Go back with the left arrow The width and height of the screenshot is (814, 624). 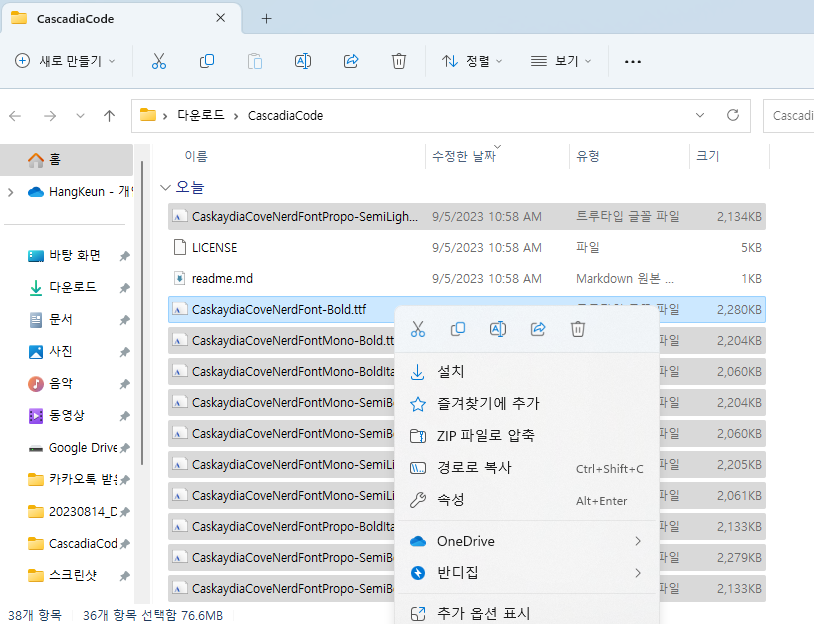tap(15, 116)
